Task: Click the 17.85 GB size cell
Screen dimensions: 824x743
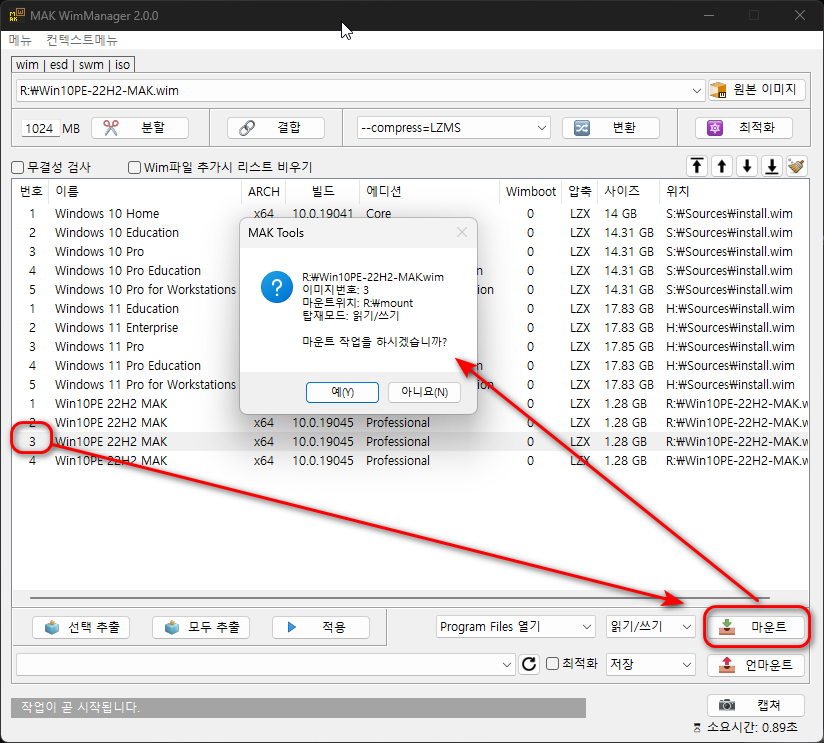Action: coord(629,346)
